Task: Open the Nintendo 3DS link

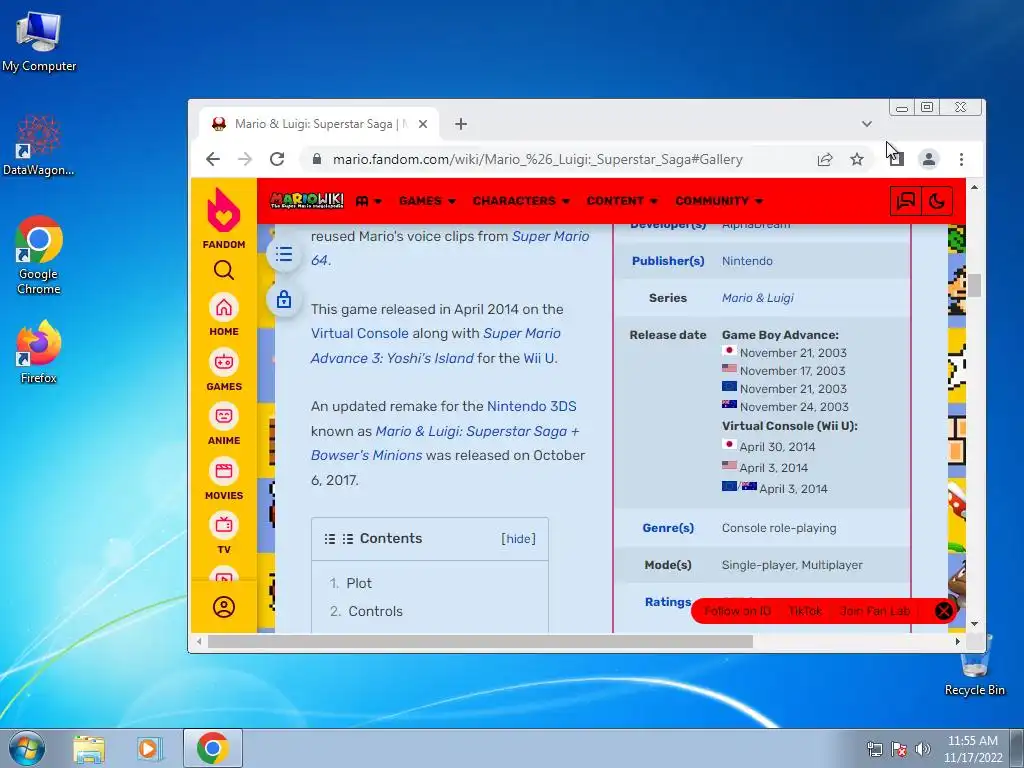Action: click(x=532, y=406)
